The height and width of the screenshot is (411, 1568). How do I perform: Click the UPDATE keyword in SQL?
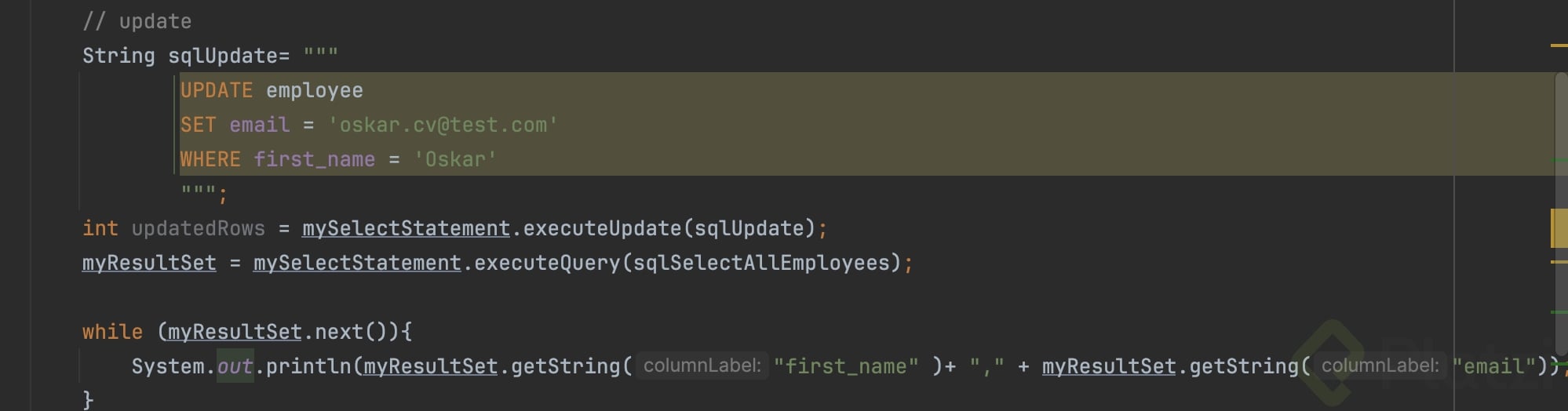pyautogui.click(x=217, y=90)
